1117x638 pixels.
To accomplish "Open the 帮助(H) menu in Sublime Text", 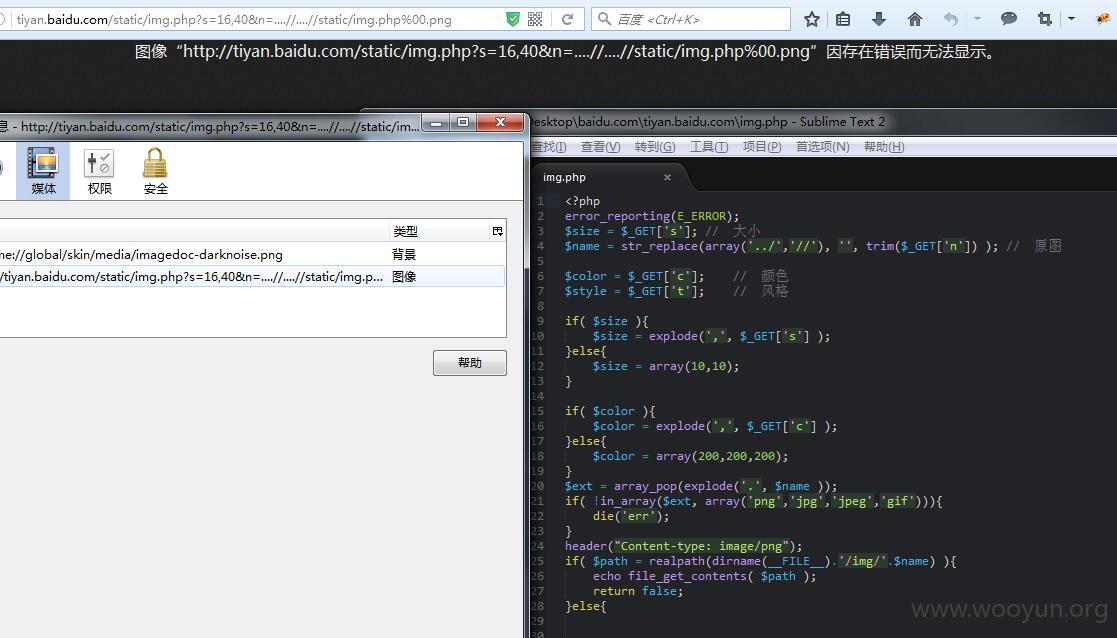I will click(884, 147).
